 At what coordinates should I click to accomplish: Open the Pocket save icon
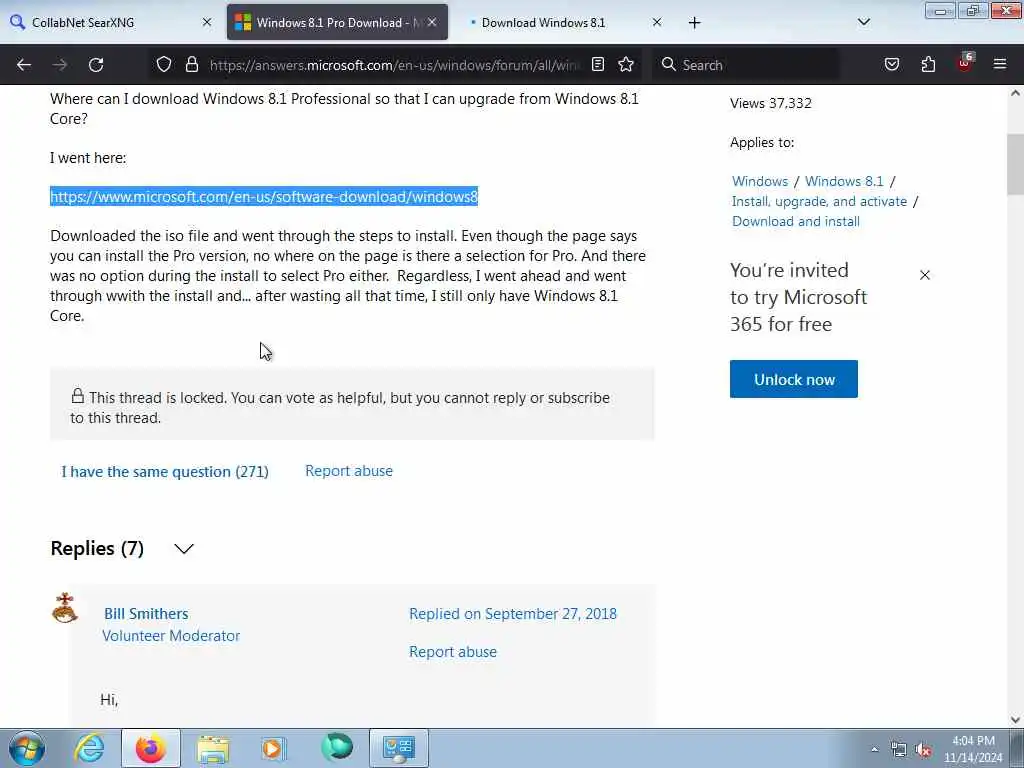(x=892, y=64)
